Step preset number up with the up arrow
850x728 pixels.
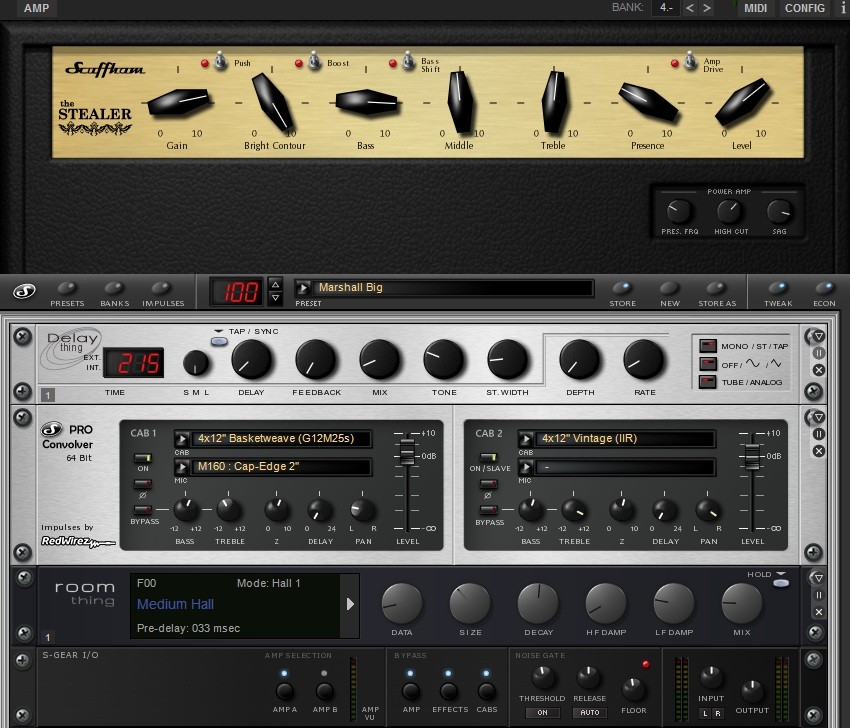(275, 284)
